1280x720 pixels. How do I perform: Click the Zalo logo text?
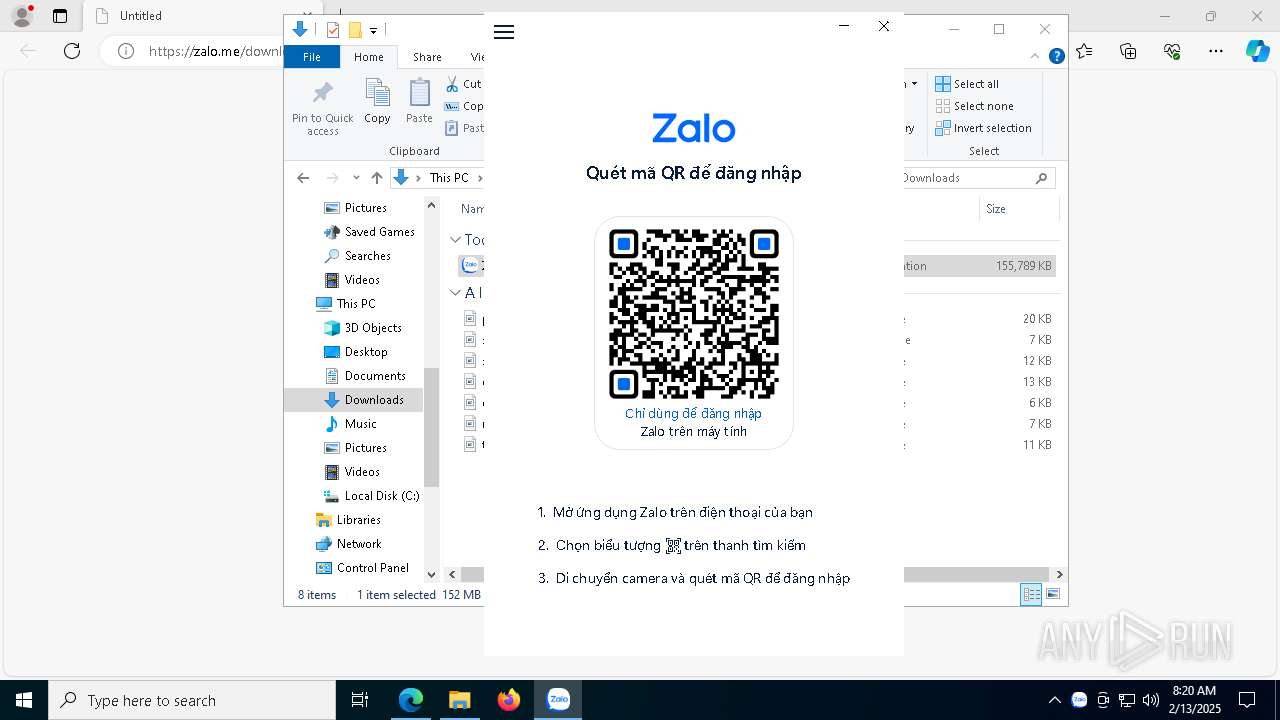coord(694,128)
